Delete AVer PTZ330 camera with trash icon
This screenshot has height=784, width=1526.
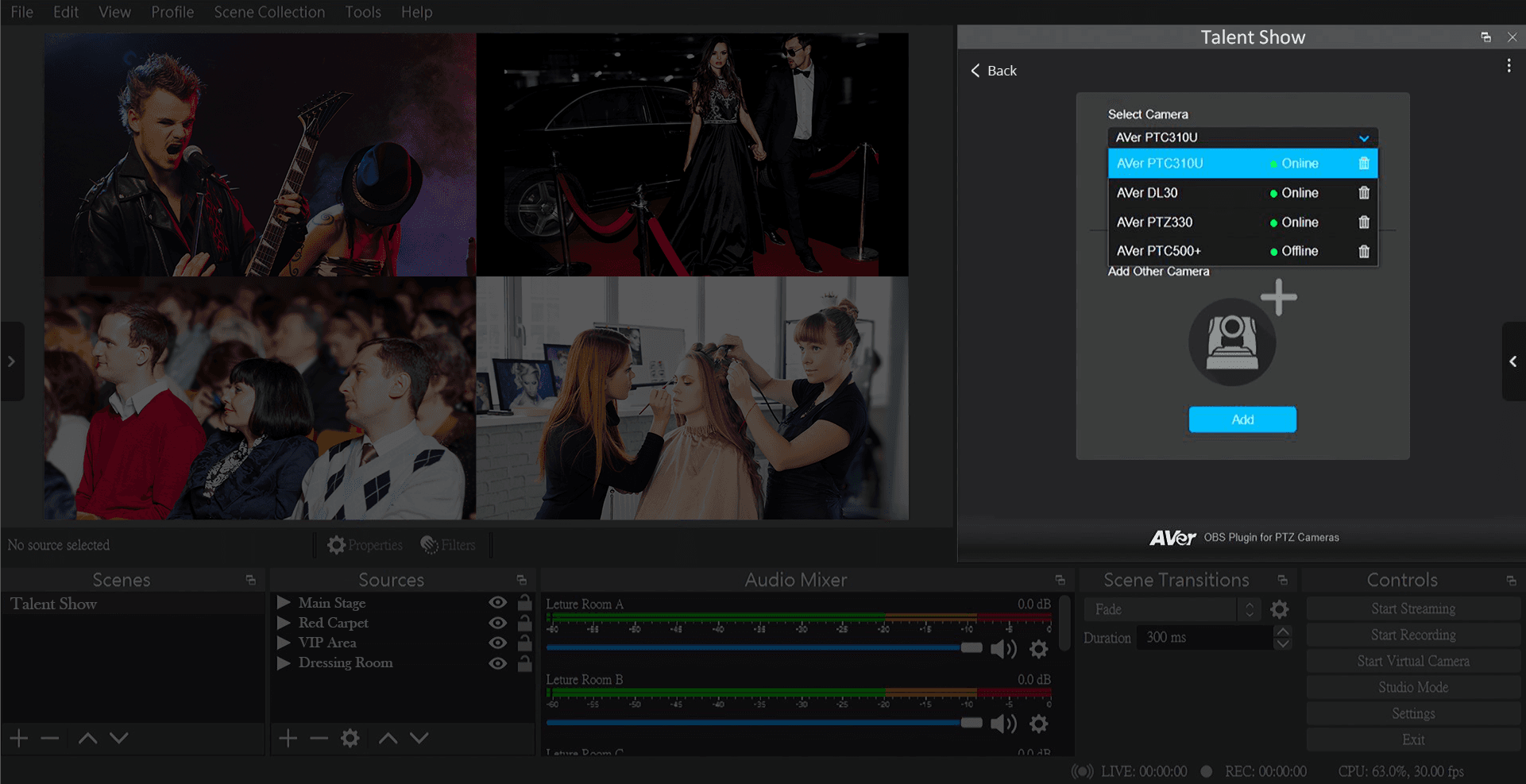tap(1364, 222)
